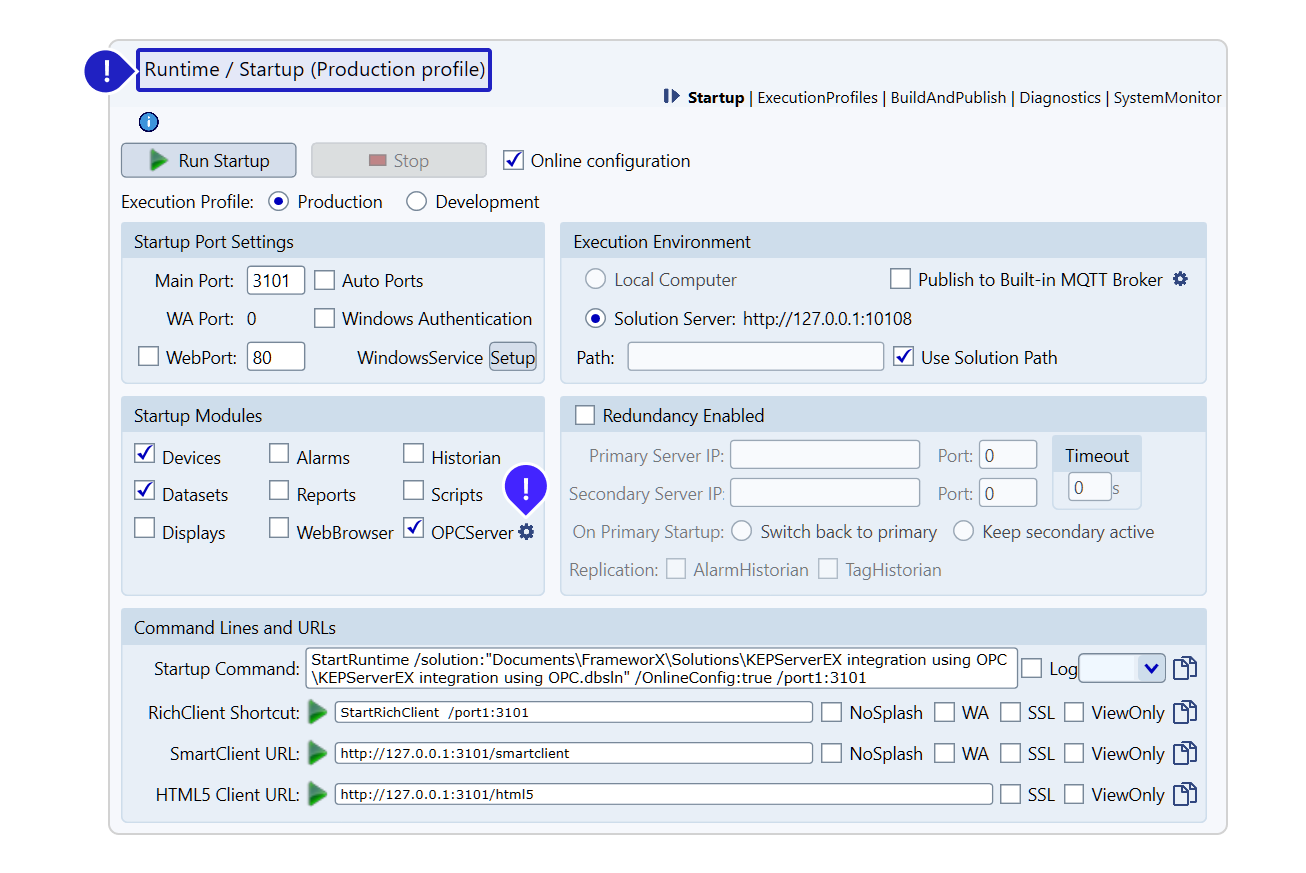Enable Windows Authentication

pyautogui.click(x=324, y=318)
